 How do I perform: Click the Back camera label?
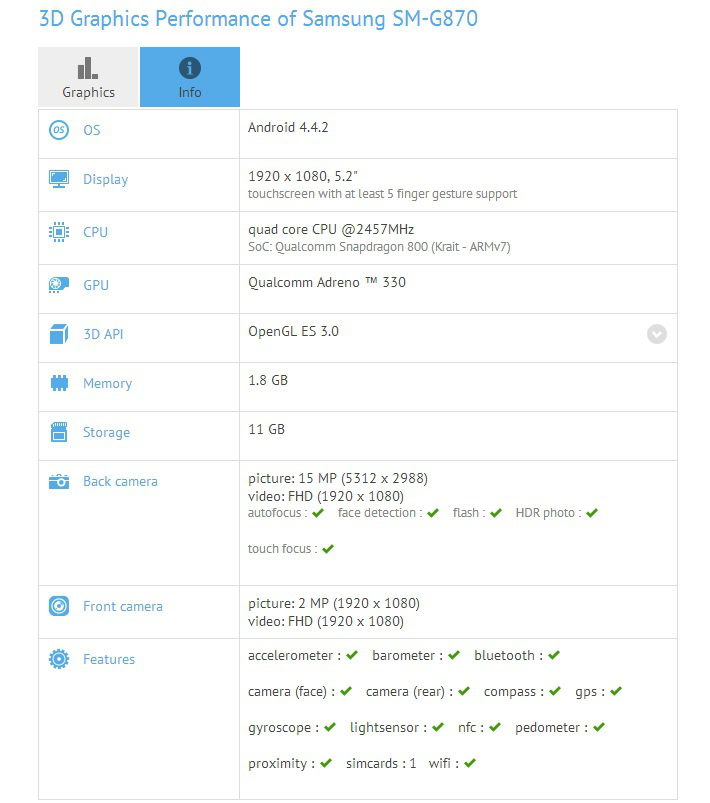[120, 481]
